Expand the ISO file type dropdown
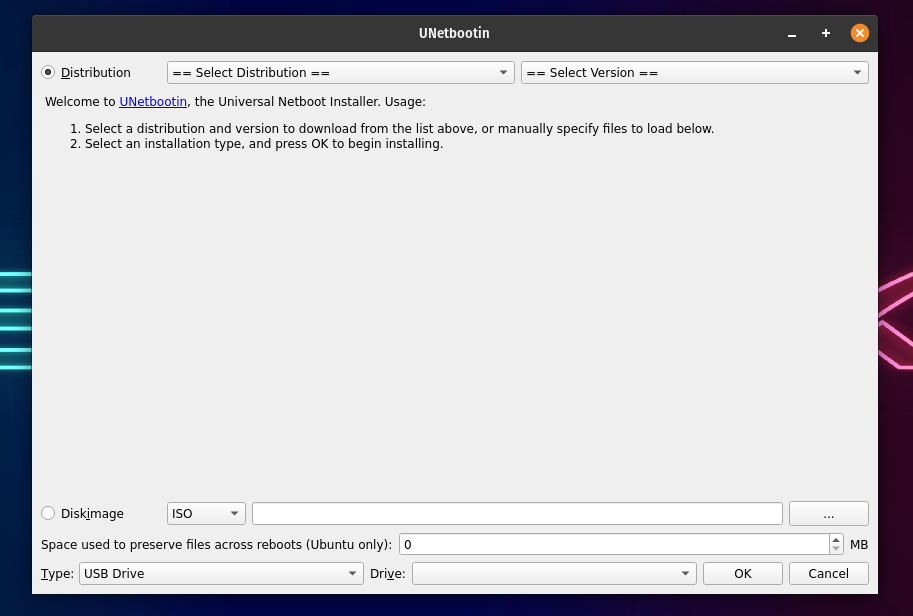The image size is (913, 616). coord(205,513)
